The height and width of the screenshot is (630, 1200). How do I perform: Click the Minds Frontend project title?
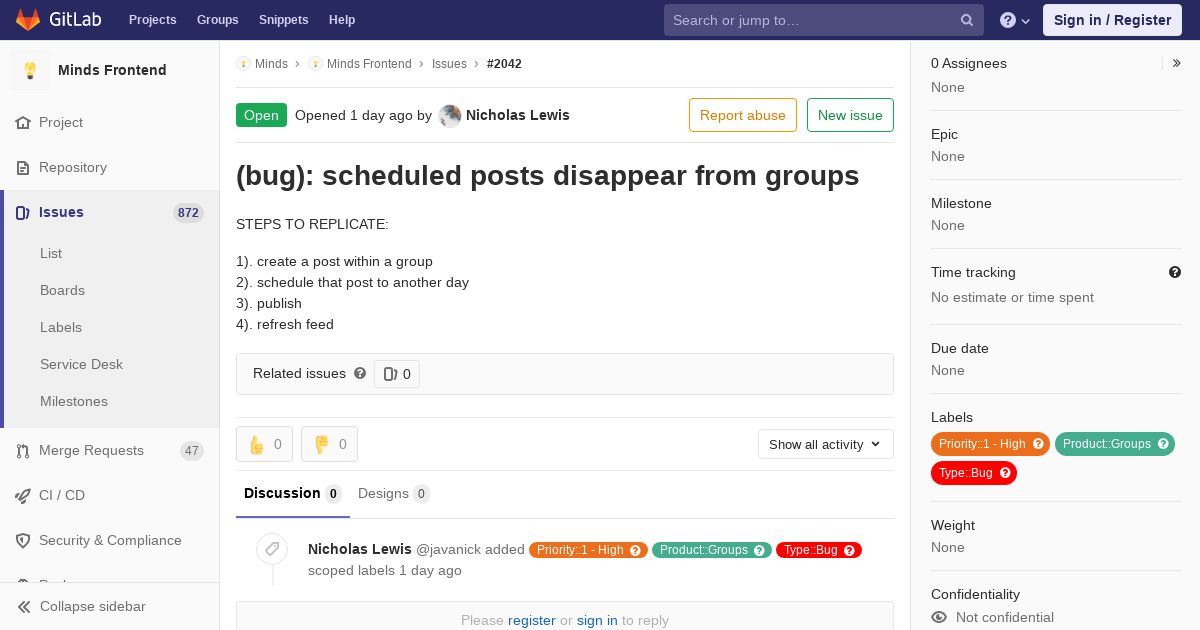pos(112,70)
